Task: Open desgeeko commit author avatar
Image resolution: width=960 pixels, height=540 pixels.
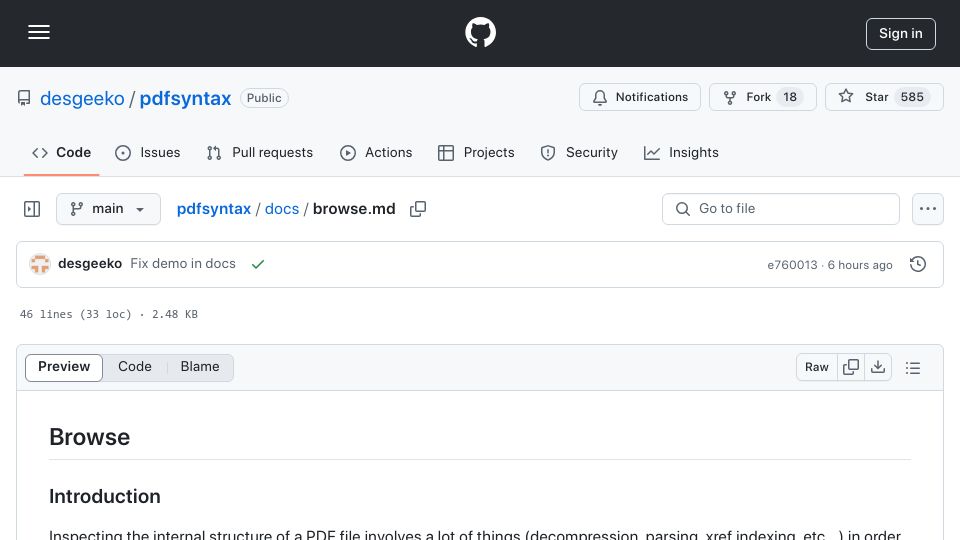Action: [x=40, y=264]
